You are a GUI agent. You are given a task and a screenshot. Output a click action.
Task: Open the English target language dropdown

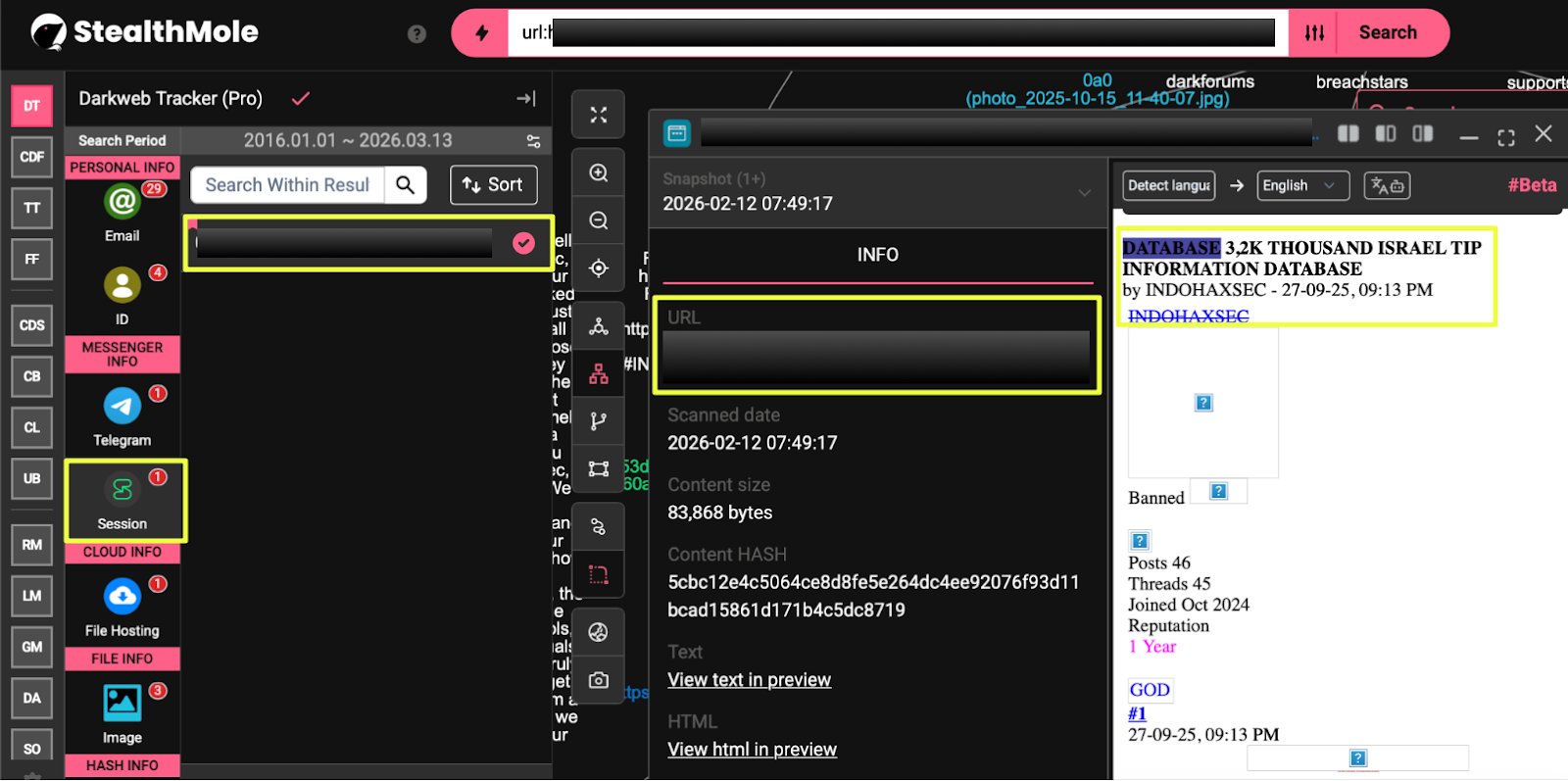(1298, 185)
